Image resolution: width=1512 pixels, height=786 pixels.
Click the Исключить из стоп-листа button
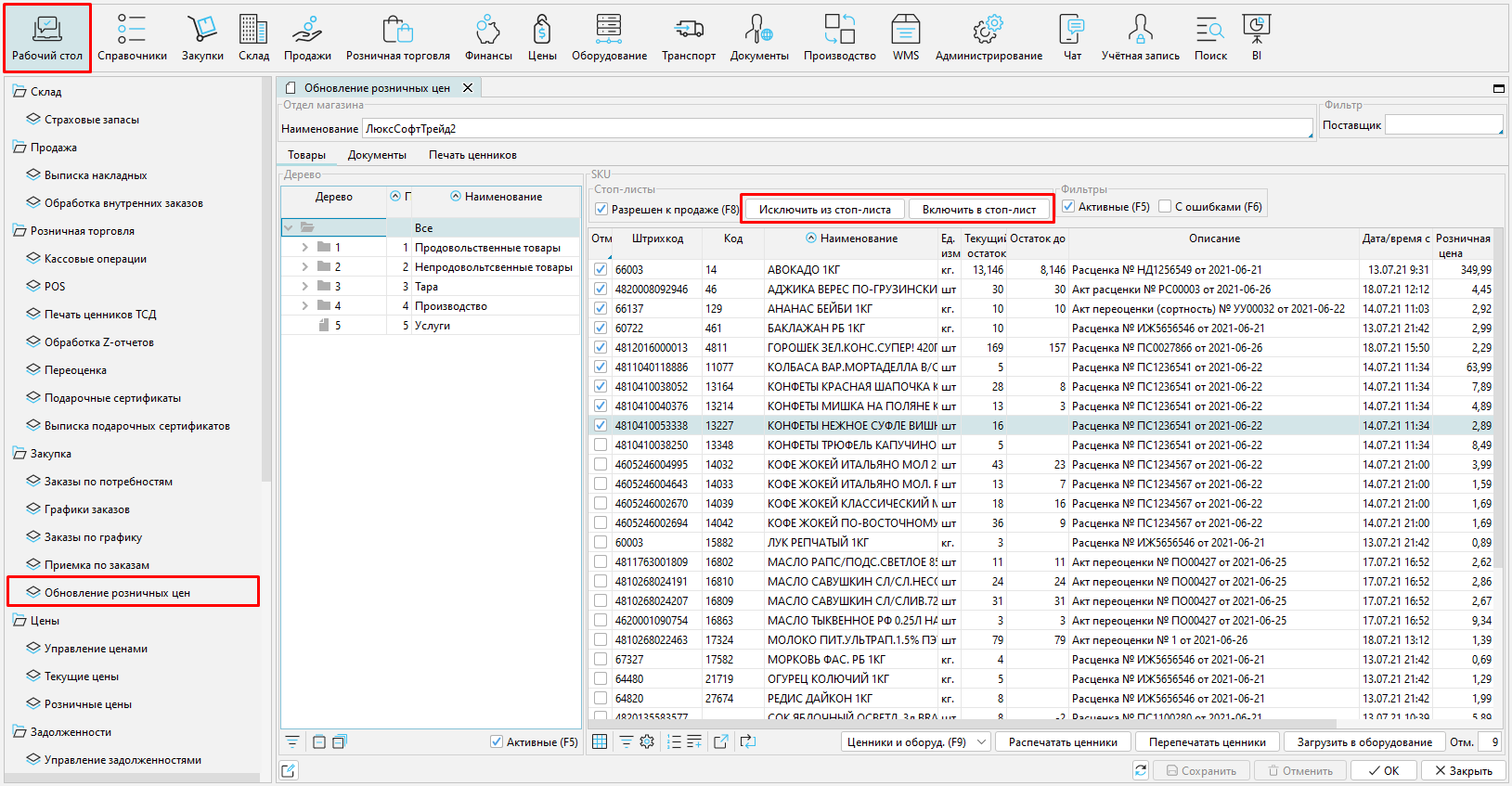click(824, 210)
